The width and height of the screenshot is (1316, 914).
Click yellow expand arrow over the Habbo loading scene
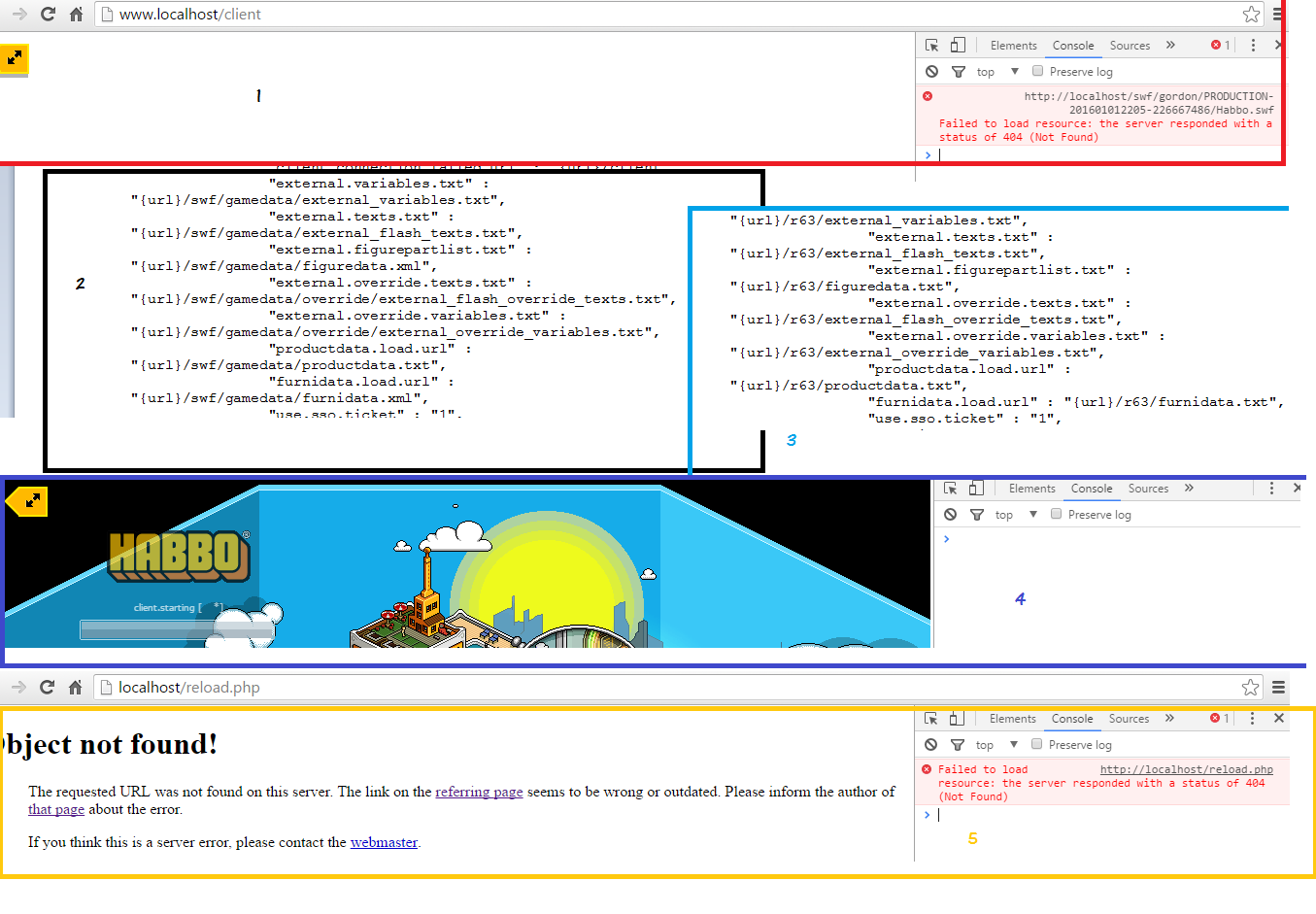pyautogui.click(x=26, y=501)
